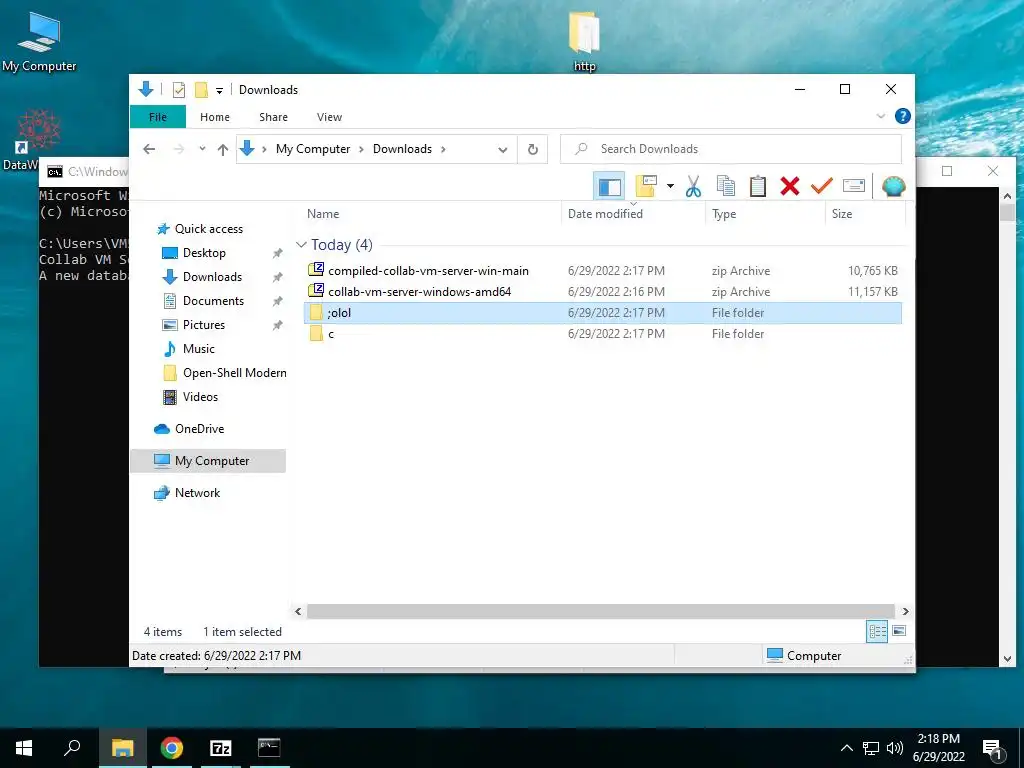This screenshot has width=1024, height=768.
Task: Switch to Large icons view in status bar
Action: click(899, 631)
